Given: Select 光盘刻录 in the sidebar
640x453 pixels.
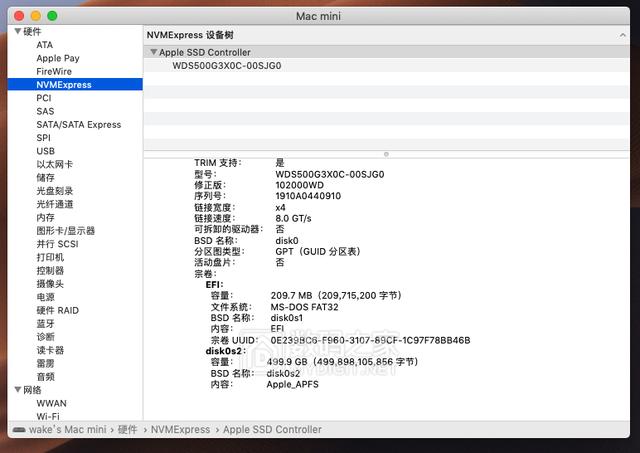Looking at the screenshot, I should (55, 191).
